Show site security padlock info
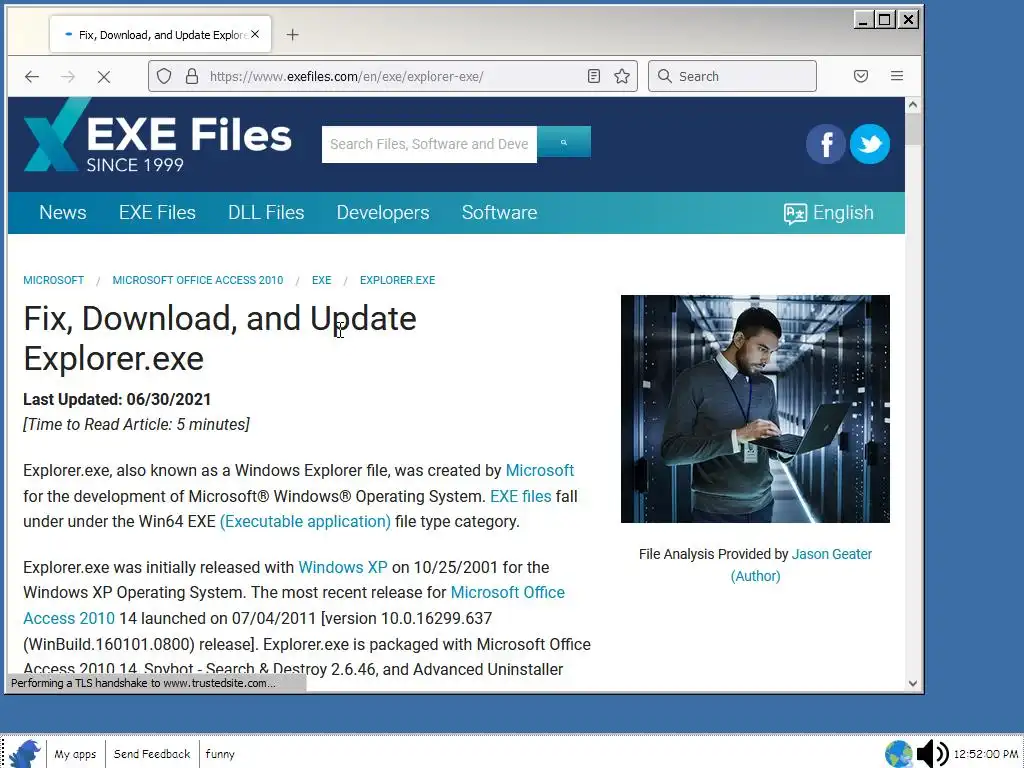The height and width of the screenshot is (768, 1024). coord(191,76)
